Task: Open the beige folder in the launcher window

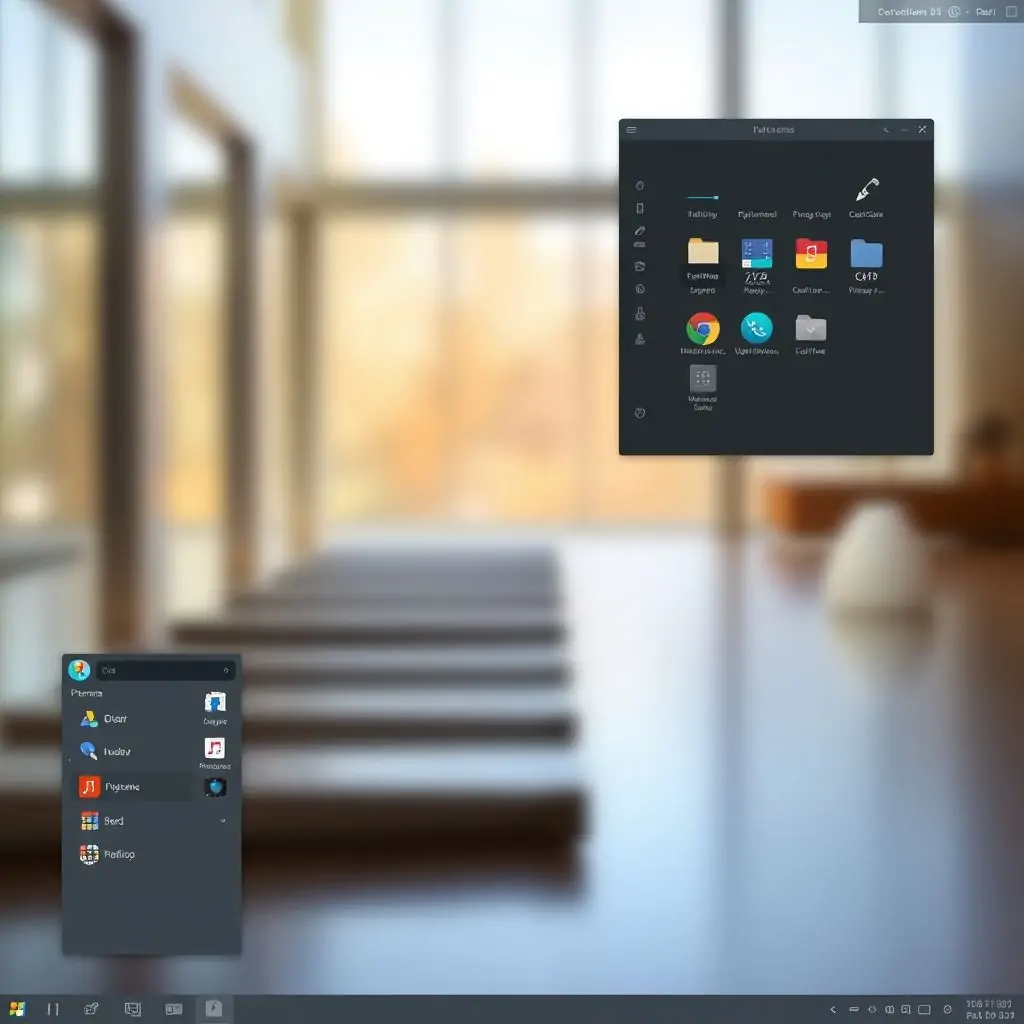Action: coord(703,252)
